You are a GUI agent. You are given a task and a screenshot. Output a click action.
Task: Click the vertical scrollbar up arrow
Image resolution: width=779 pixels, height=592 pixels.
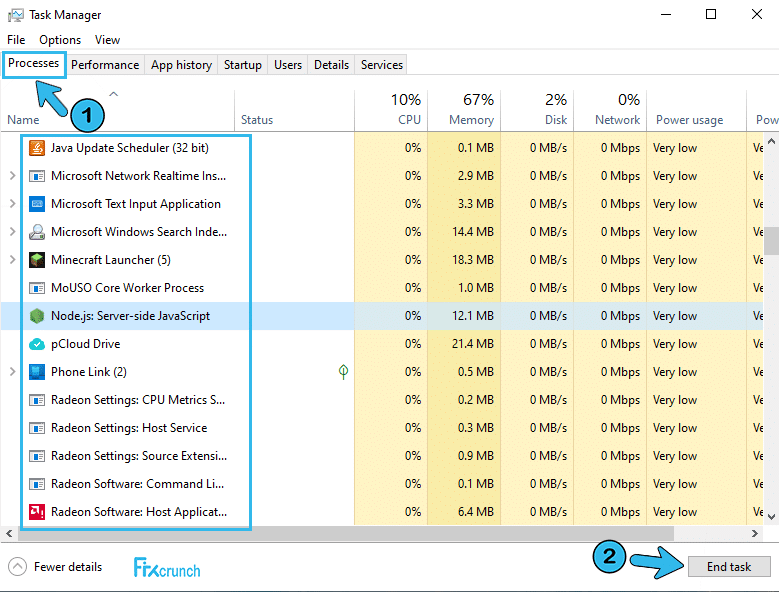coord(771,142)
